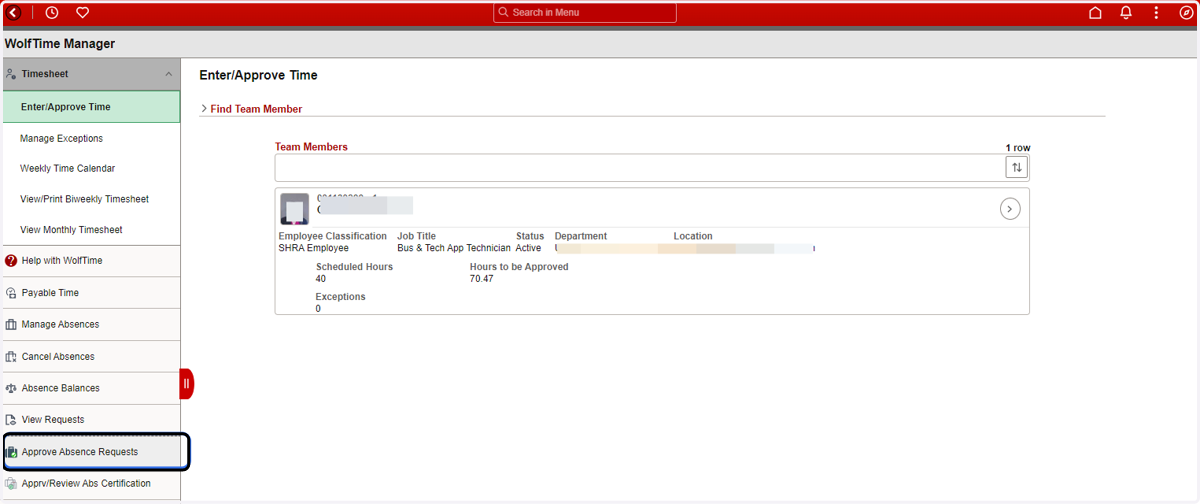The image size is (1200, 504).
Task: Click the SHRA Employee classification text
Action: point(314,248)
